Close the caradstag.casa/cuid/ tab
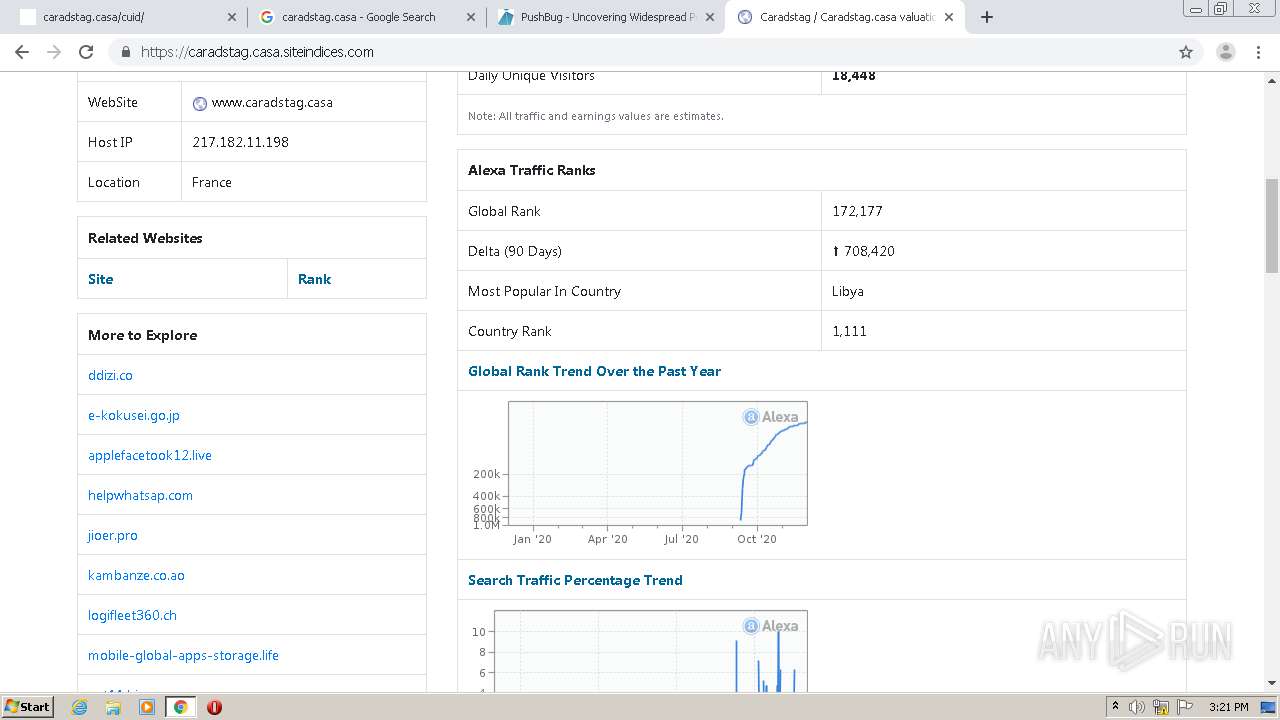The image size is (1280, 720). [232, 17]
